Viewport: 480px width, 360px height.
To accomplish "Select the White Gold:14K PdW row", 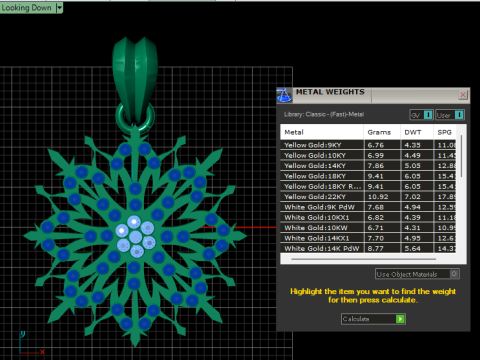I will coord(368,248).
